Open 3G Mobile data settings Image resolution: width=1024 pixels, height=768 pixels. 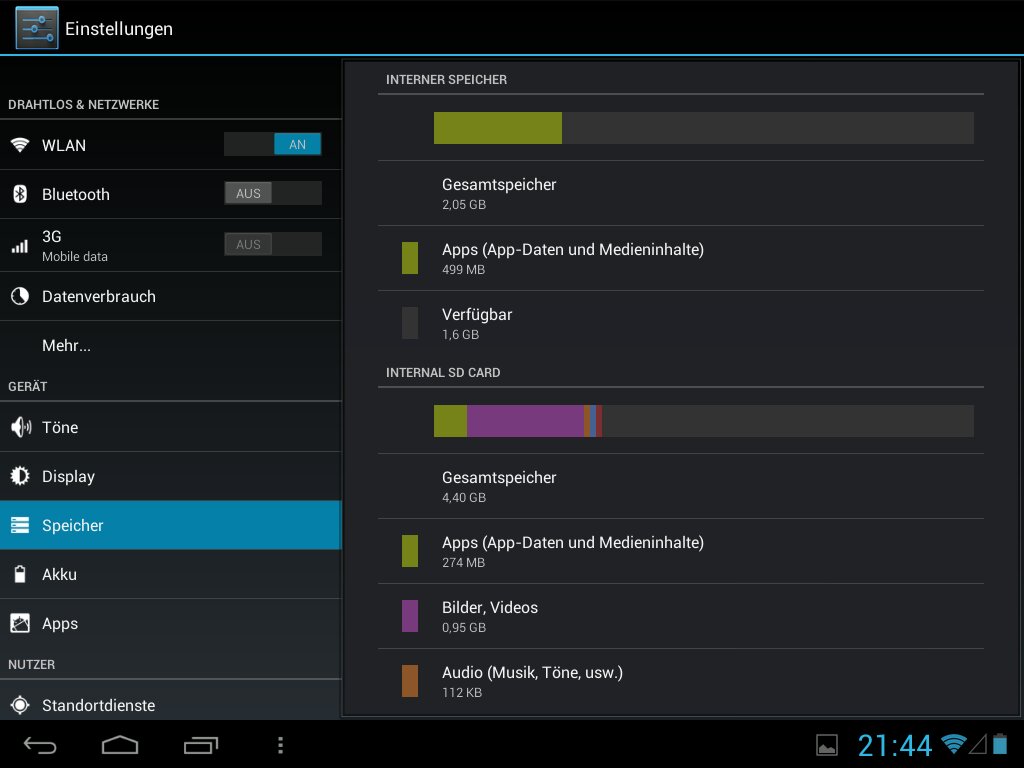coord(170,246)
